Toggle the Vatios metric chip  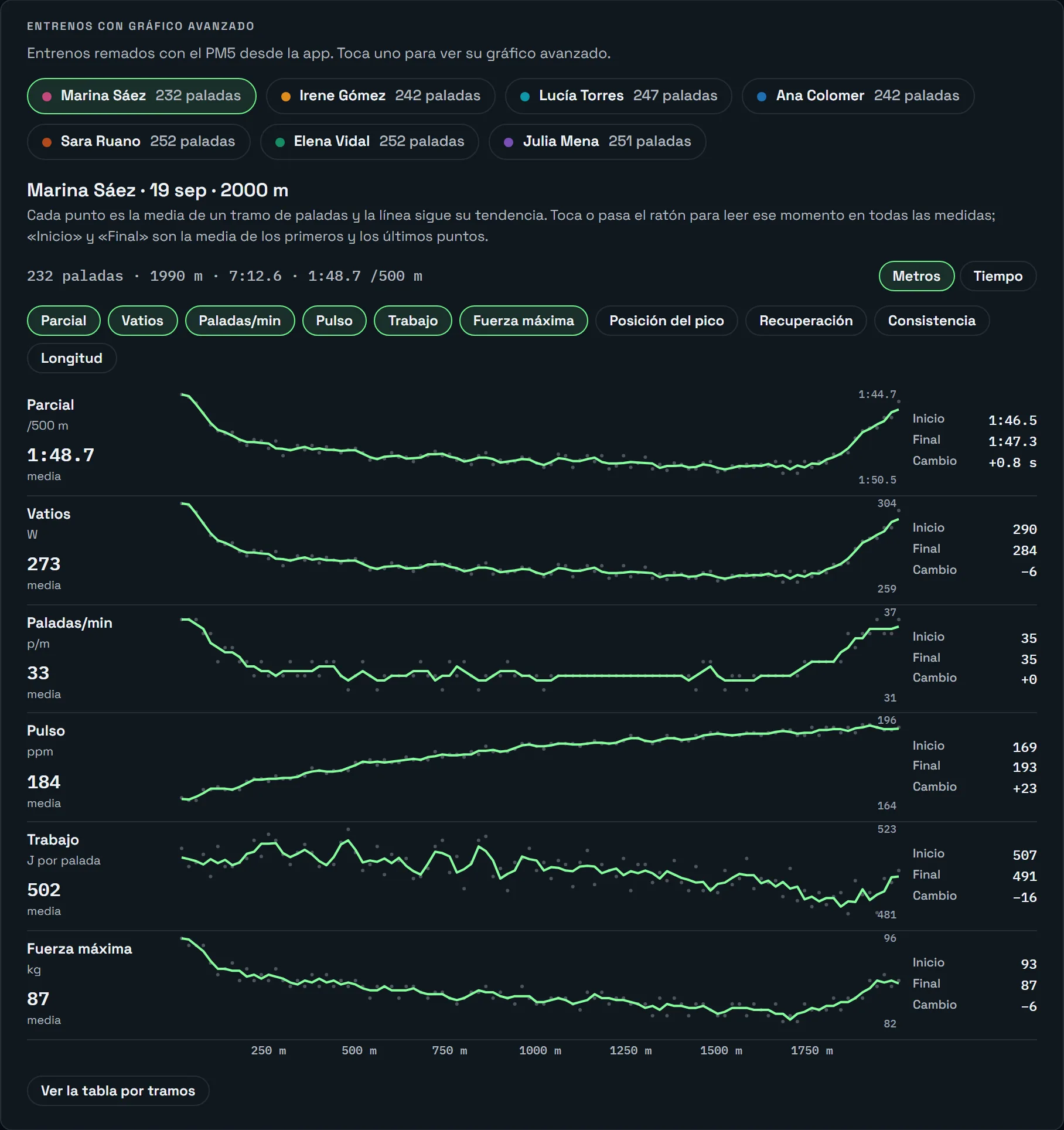click(x=142, y=321)
